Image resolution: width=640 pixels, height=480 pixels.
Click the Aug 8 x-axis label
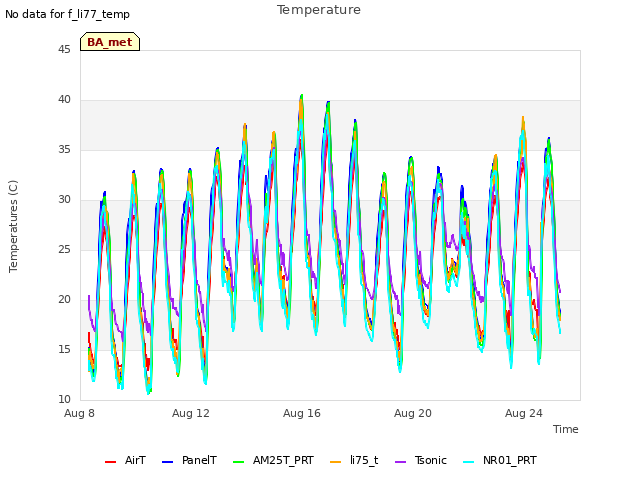79,413
